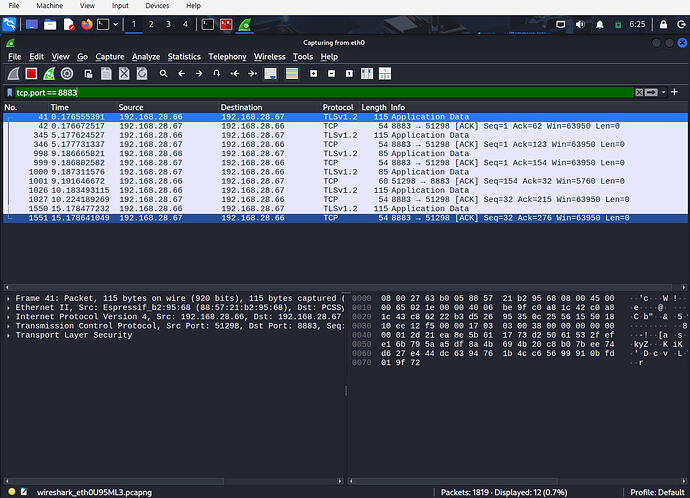Go back in packet history
Viewport: 690px width, 498px height.
pyautogui.click(x=181, y=73)
